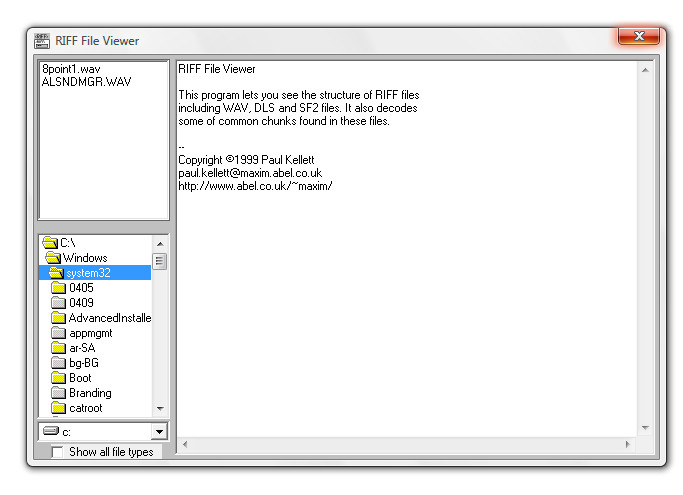Select the 0405 folder name
The width and height of the screenshot is (683, 495).
coord(81,288)
